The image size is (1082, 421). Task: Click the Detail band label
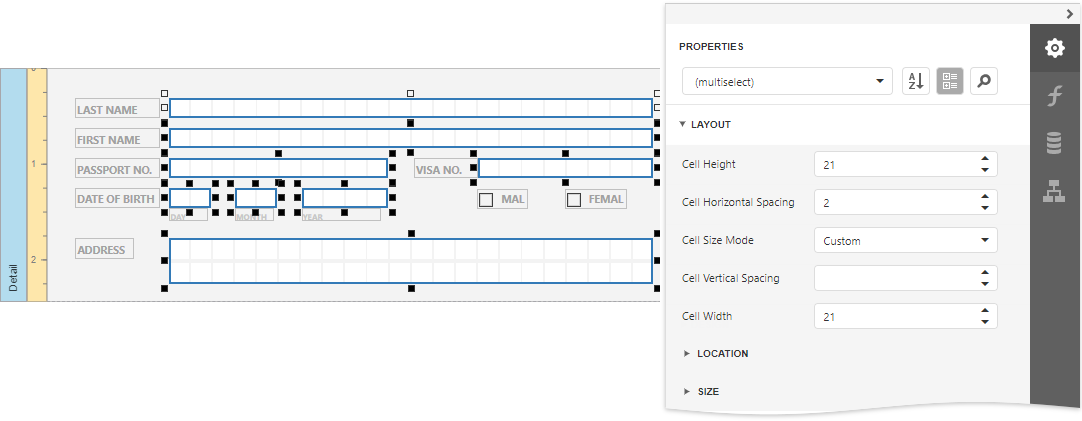13,275
